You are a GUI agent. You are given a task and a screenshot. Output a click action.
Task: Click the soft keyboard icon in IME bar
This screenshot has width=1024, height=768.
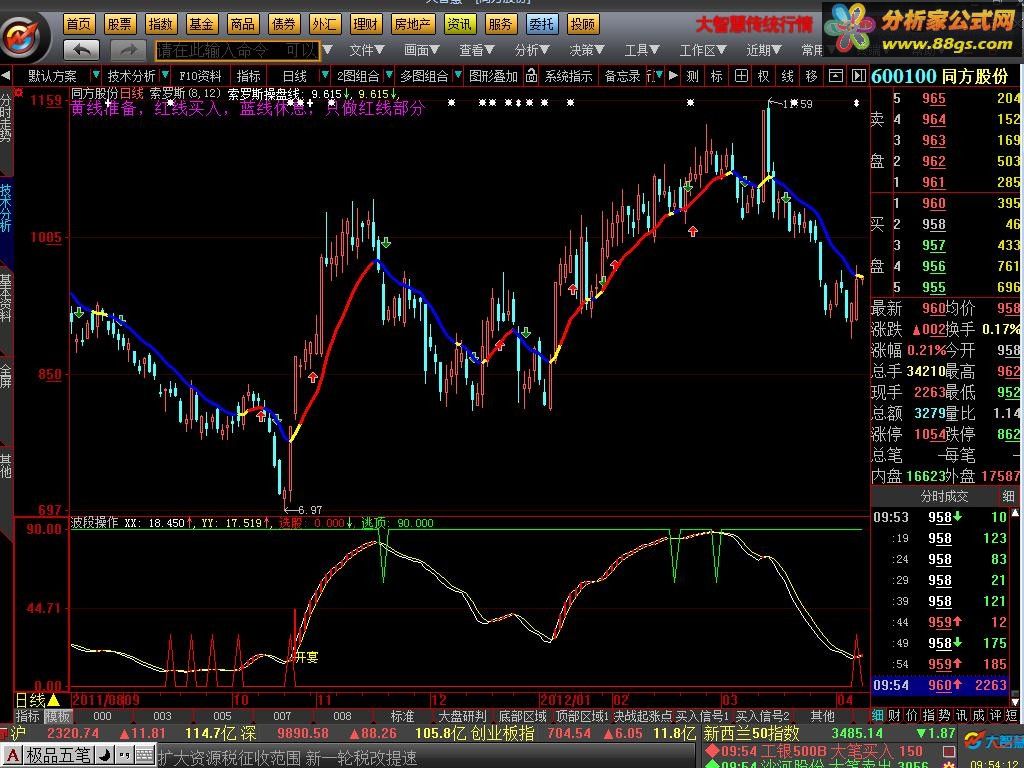pyautogui.click(x=144, y=756)
